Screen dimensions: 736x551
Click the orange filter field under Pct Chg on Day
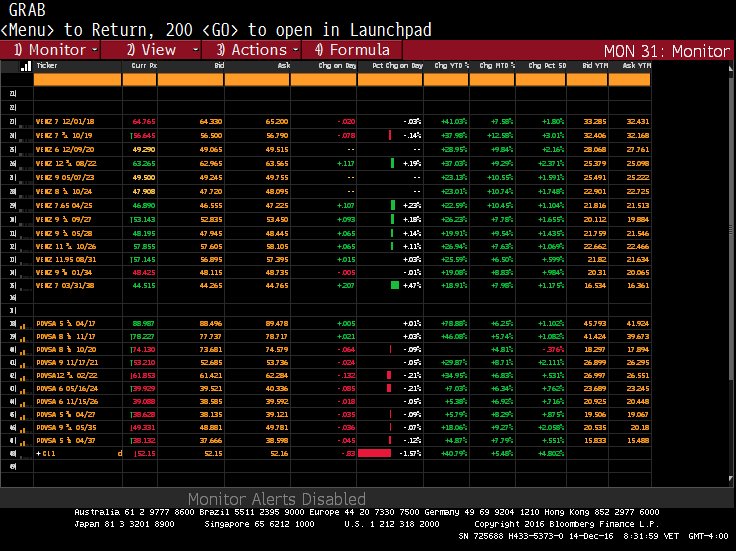(390, 80)
